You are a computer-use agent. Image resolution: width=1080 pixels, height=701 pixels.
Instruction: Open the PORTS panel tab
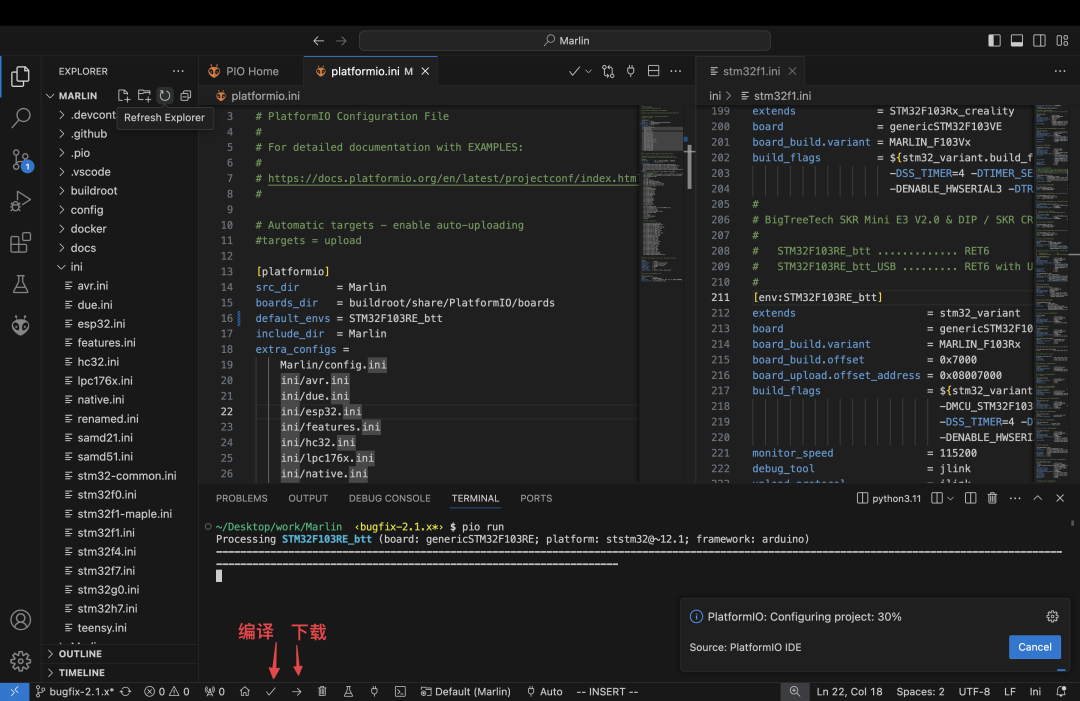pyautogui.click(x=536, y=498)
